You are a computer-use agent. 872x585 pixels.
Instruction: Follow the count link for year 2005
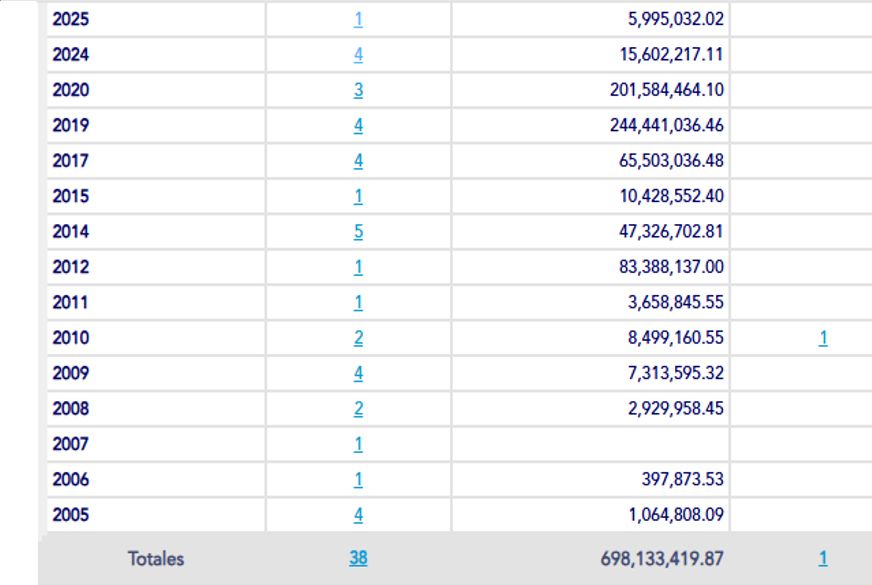tap(358, 515)
